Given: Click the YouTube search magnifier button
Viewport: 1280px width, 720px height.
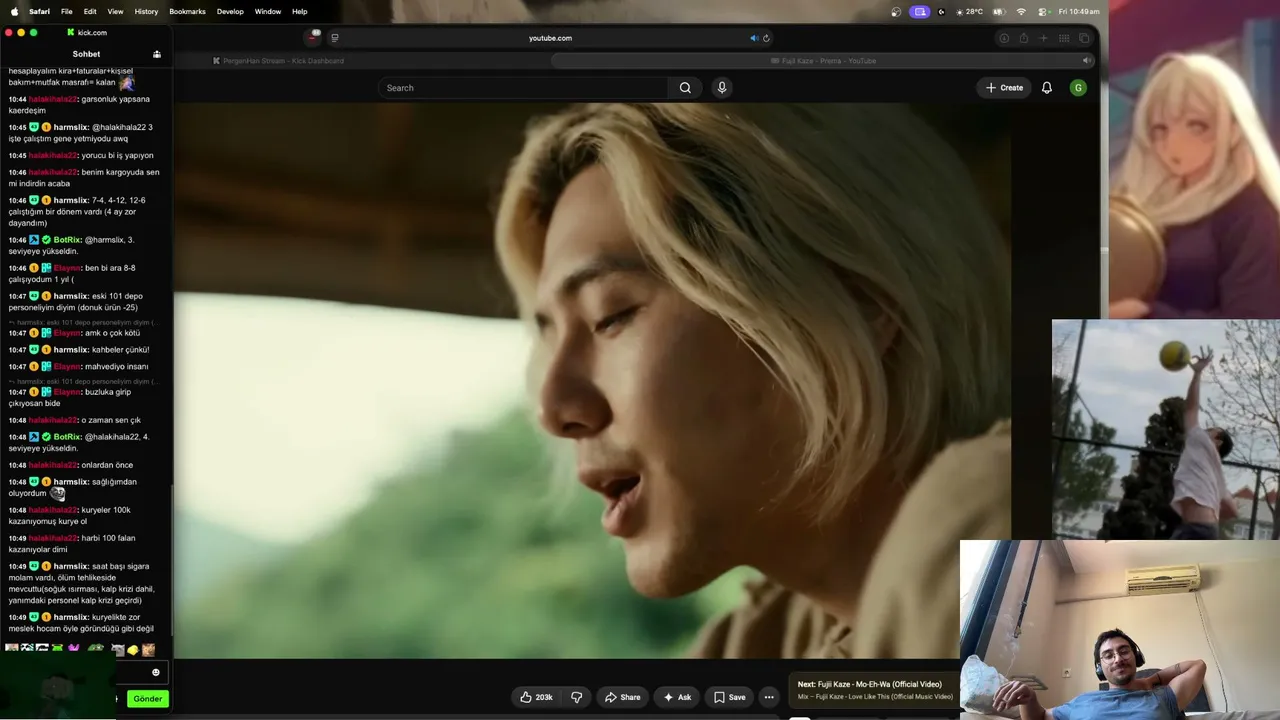Looking at the screenshot, I should pyautogui.click(x=685, y=88).
